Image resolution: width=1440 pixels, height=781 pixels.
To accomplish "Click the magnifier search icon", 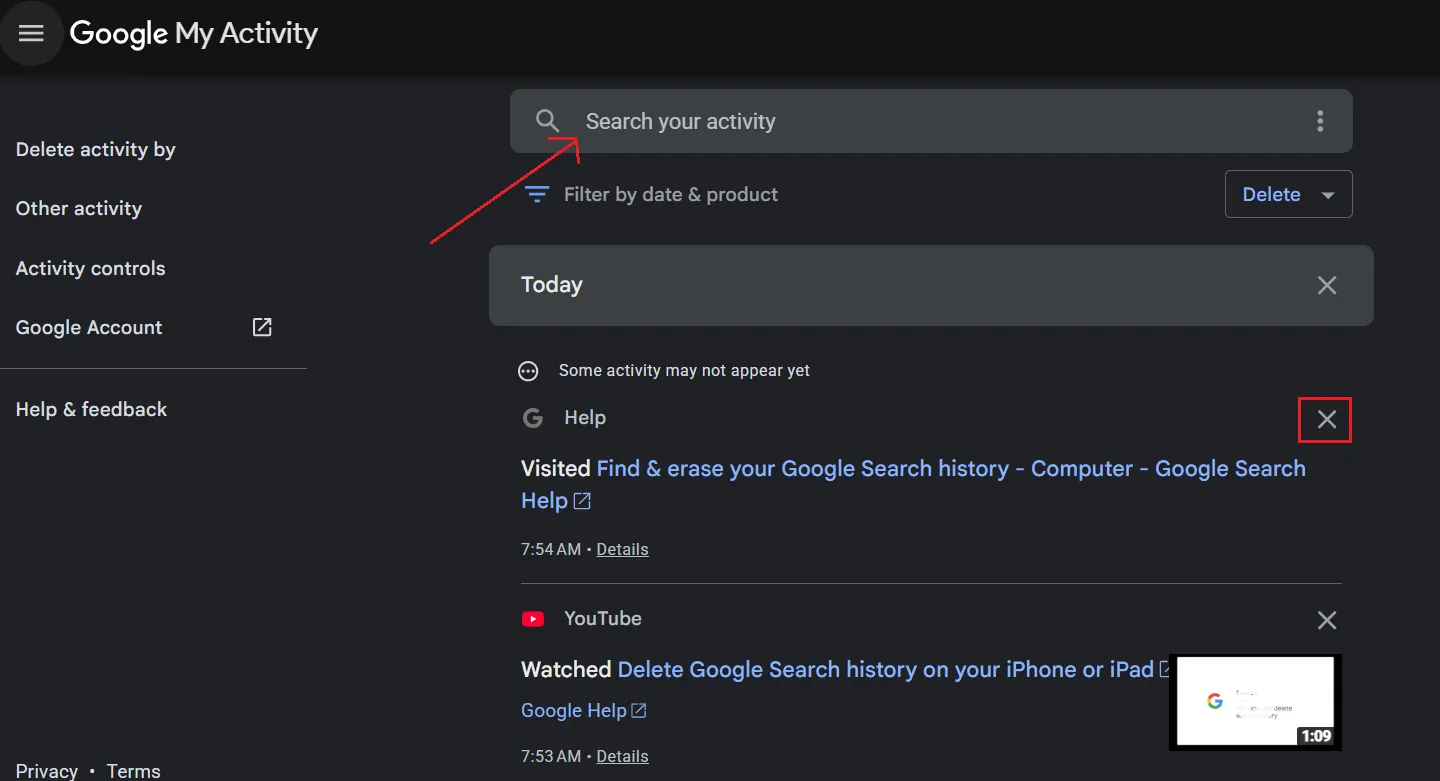I will click(547, 121).
